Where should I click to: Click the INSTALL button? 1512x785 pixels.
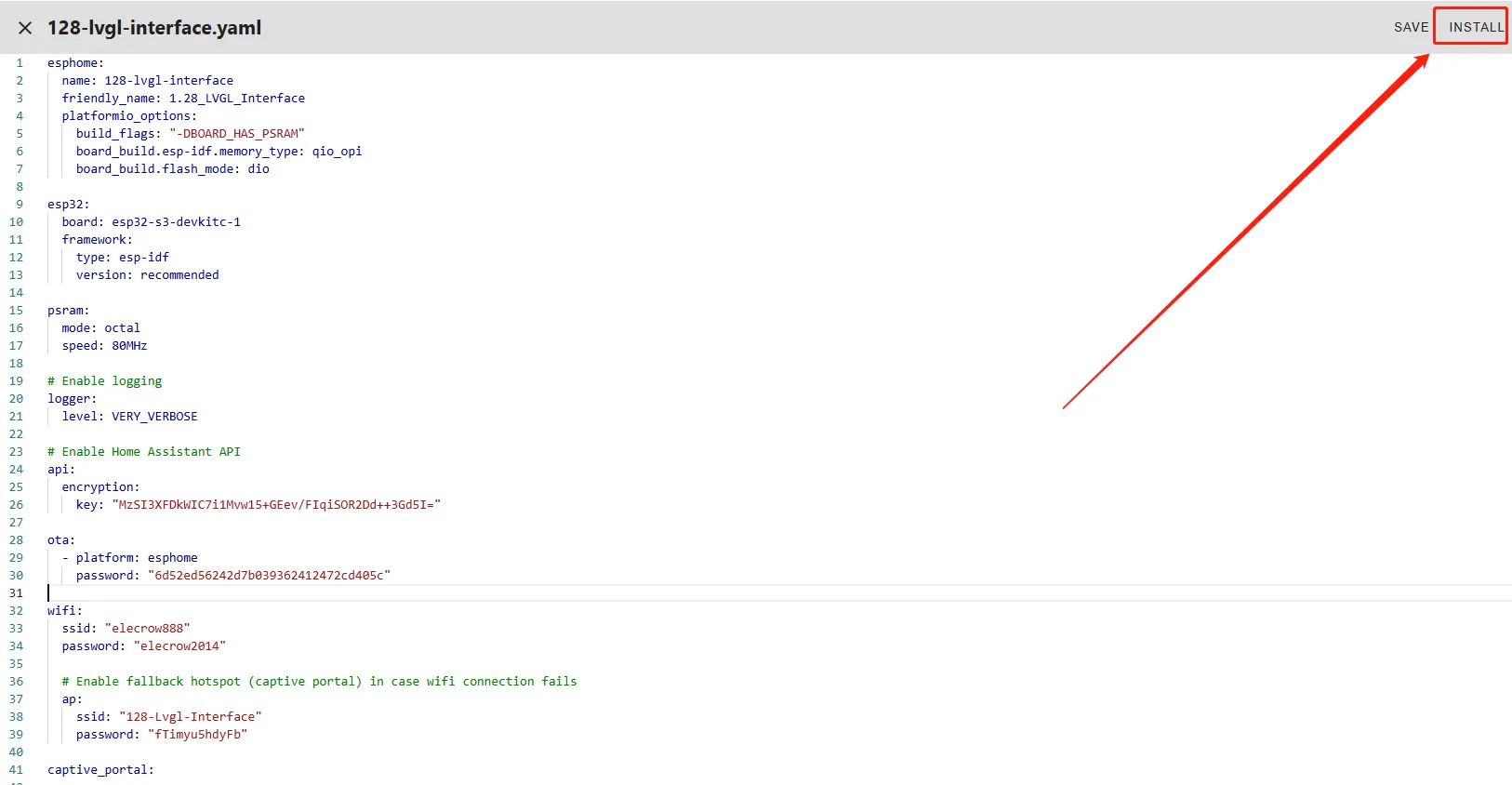coord(1475,27)
